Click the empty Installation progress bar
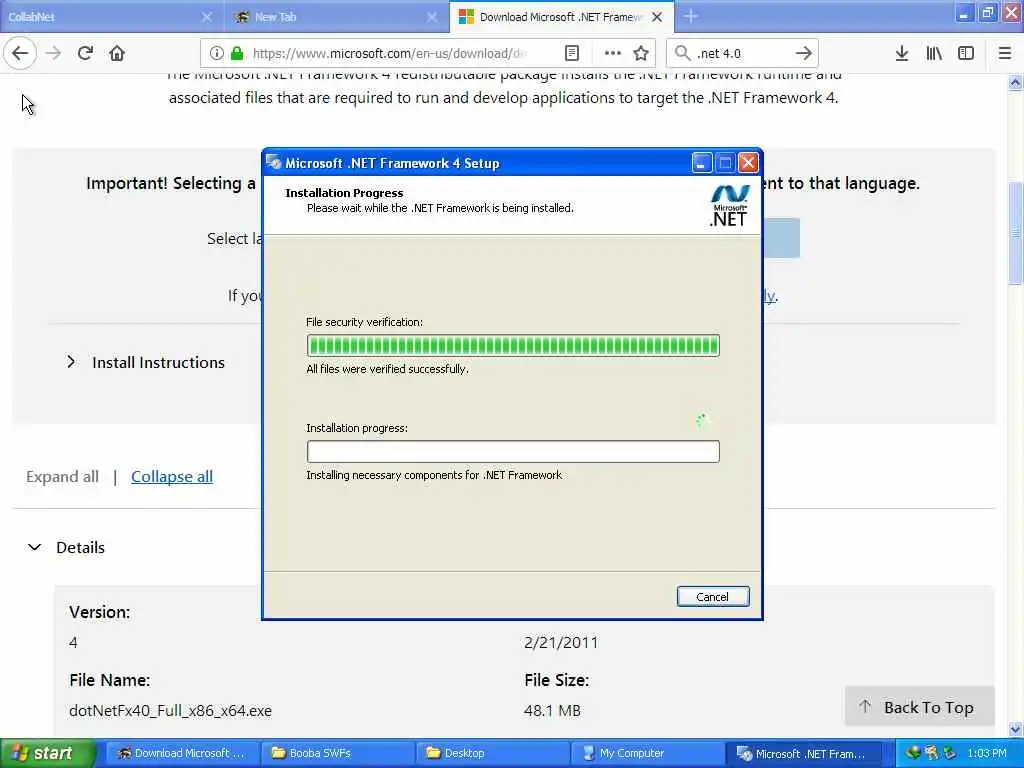 tap(513, 451)
